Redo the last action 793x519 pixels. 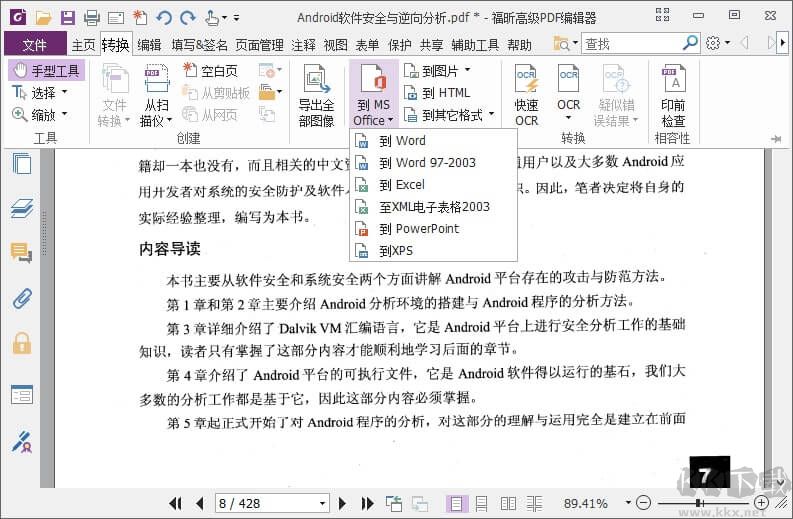tap(188, 18)
